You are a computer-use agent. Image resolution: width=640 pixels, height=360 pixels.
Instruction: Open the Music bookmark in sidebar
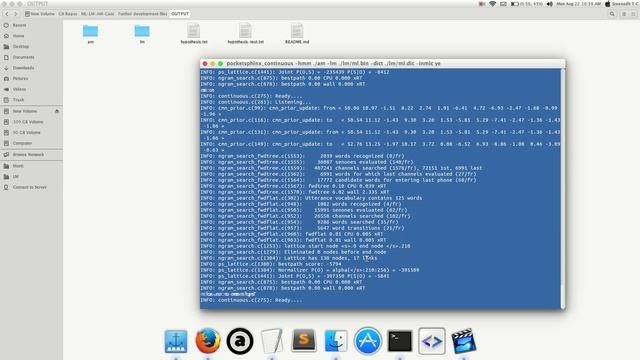(x=31, y=166)
